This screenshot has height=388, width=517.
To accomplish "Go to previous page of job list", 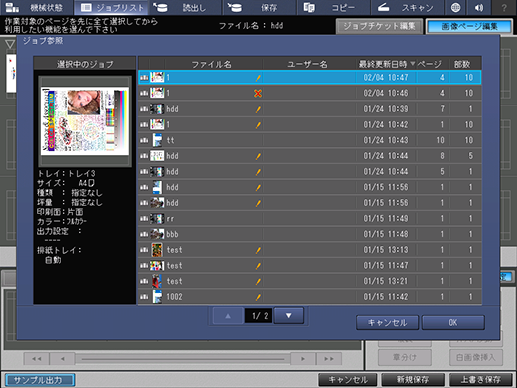I will click(228, 316).
